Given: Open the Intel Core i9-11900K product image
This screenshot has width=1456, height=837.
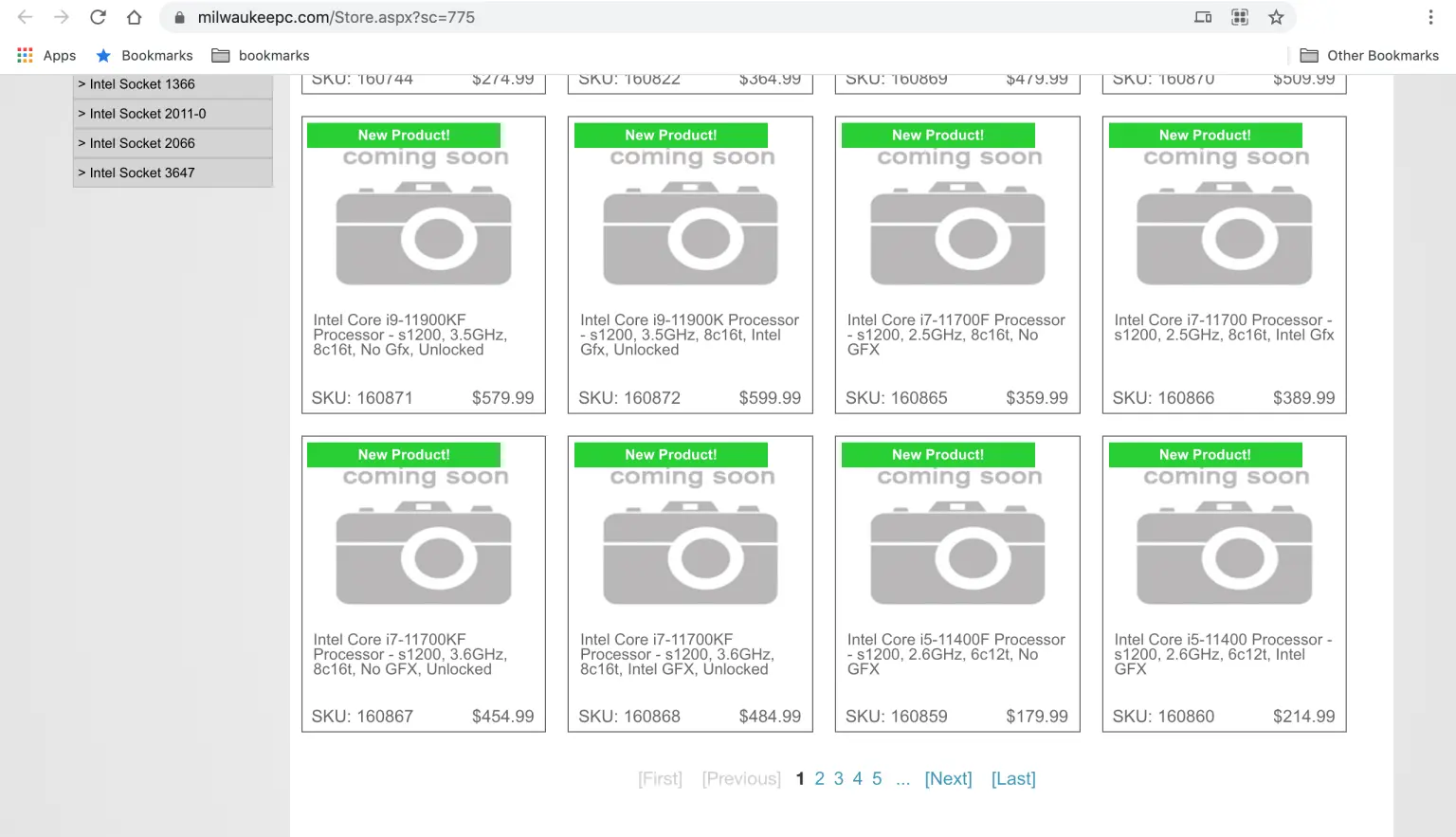Looking at the screenshot, I should click(x=691, y=217).
